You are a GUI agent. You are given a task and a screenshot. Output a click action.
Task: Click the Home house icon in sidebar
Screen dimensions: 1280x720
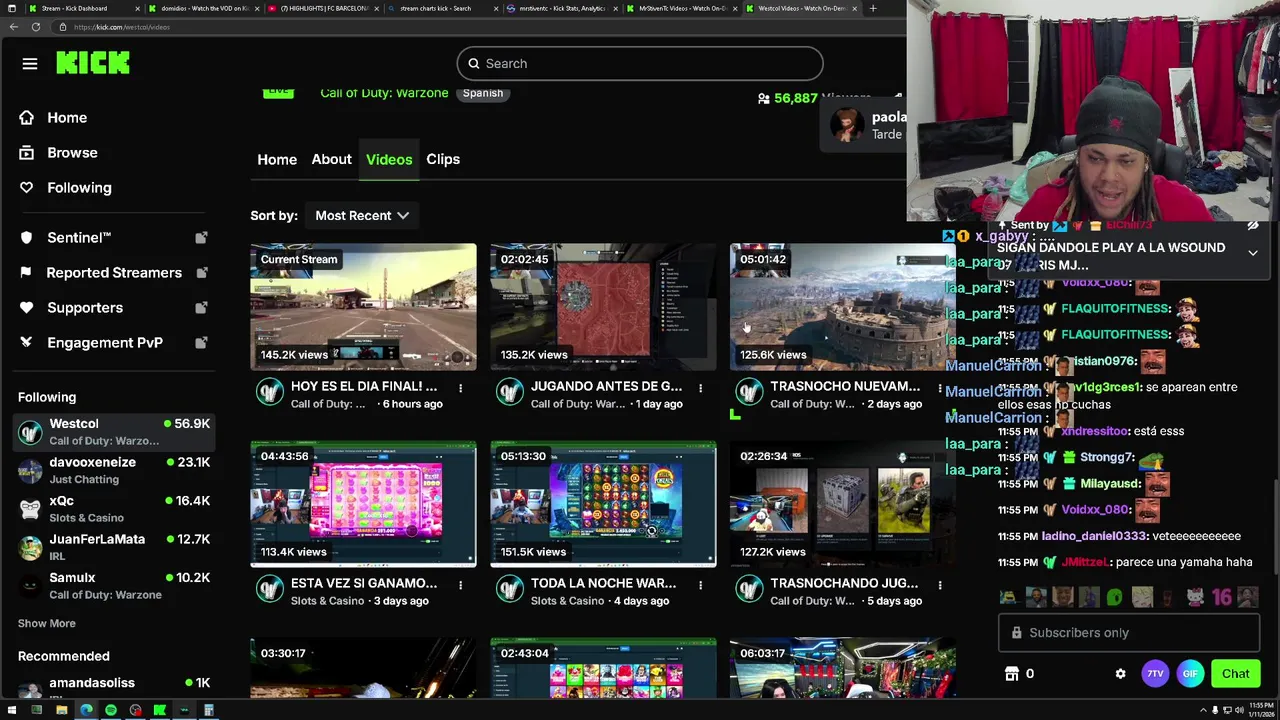(x=27, y=118)
